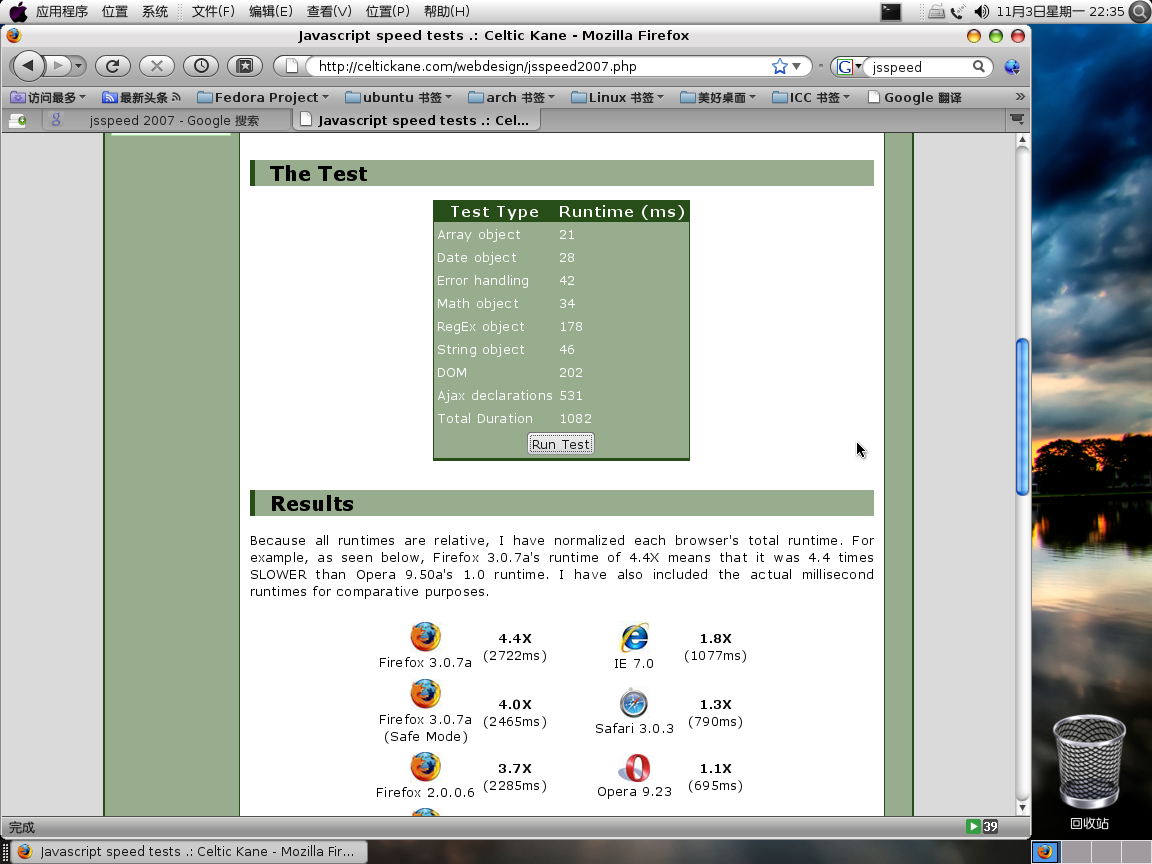Image resolution: width=1152 pixels, height=864 pixels.
Task: Open the History clock button
Action: (x=201, y=66)
